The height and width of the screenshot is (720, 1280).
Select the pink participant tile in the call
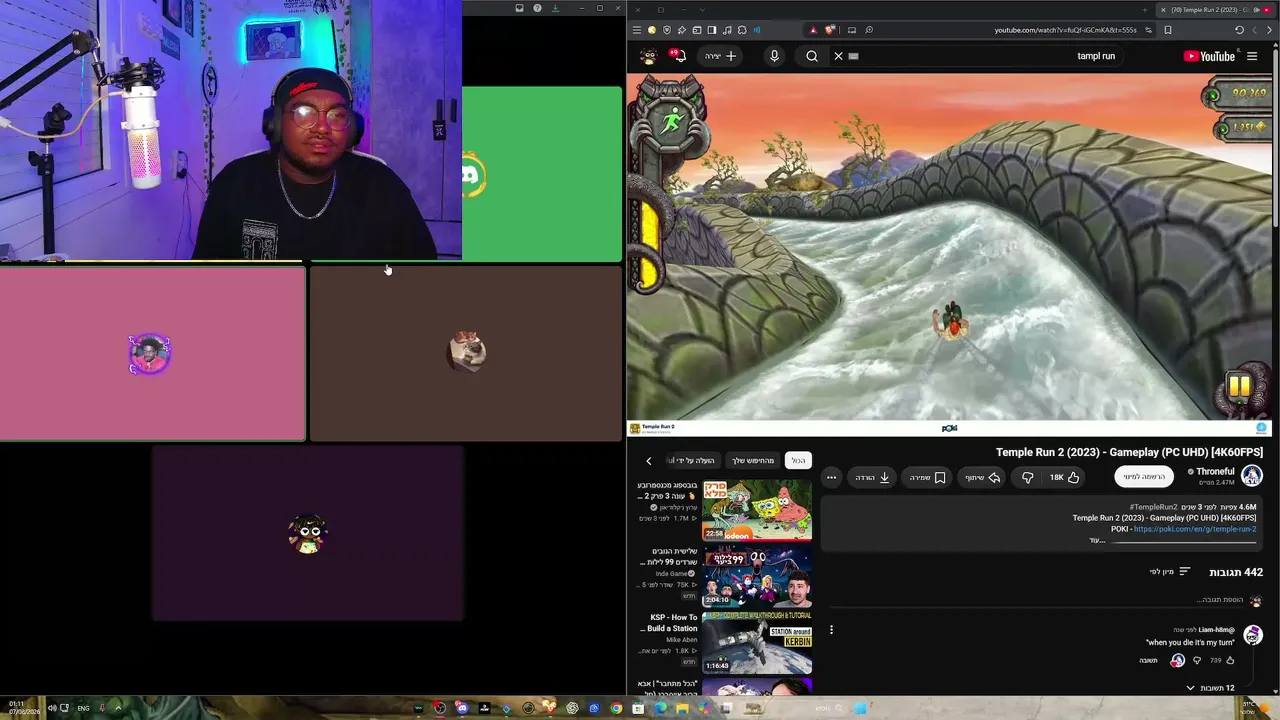point(152,354)
